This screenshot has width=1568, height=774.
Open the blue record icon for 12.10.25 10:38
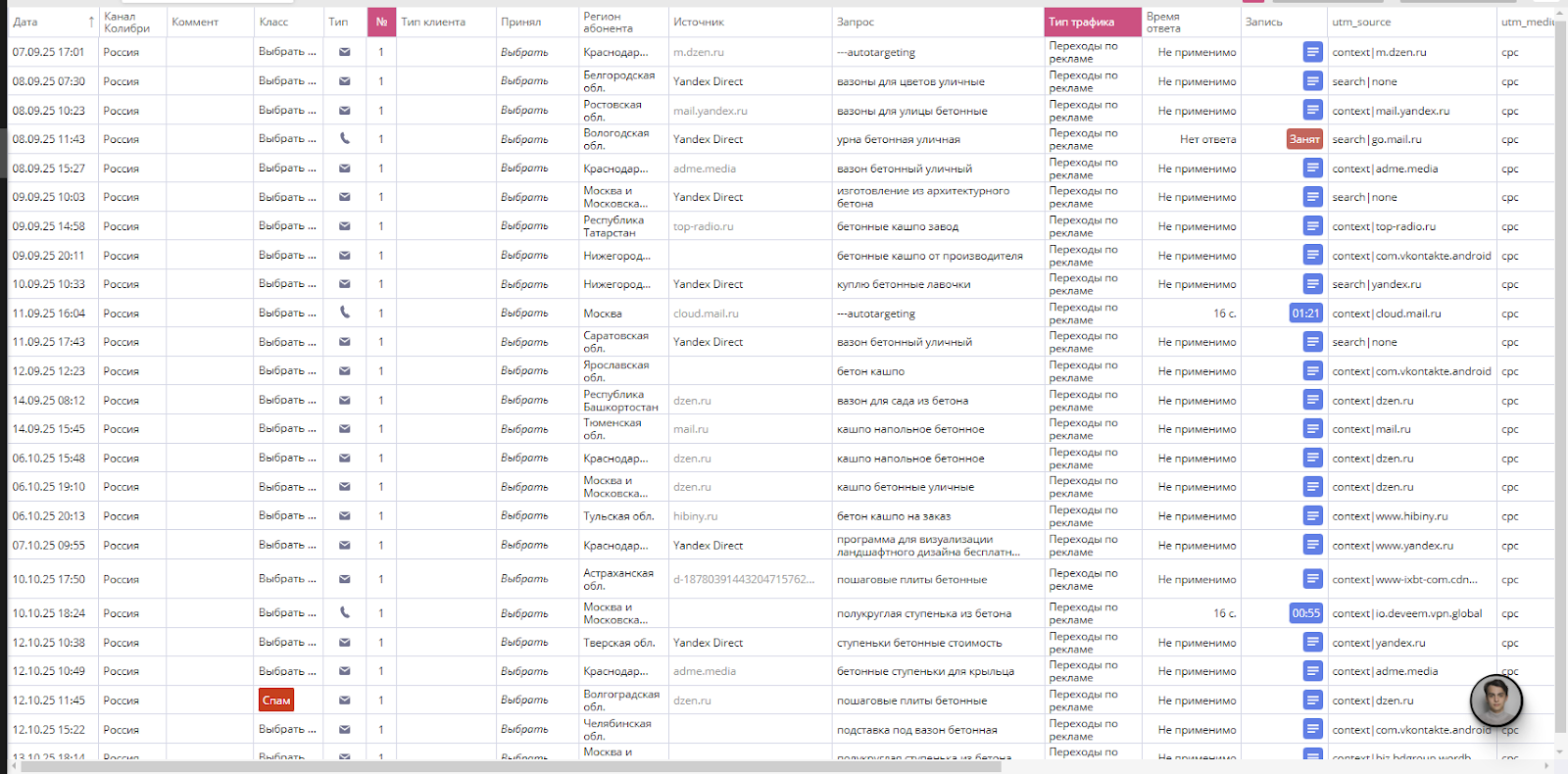click(1312, 643)
